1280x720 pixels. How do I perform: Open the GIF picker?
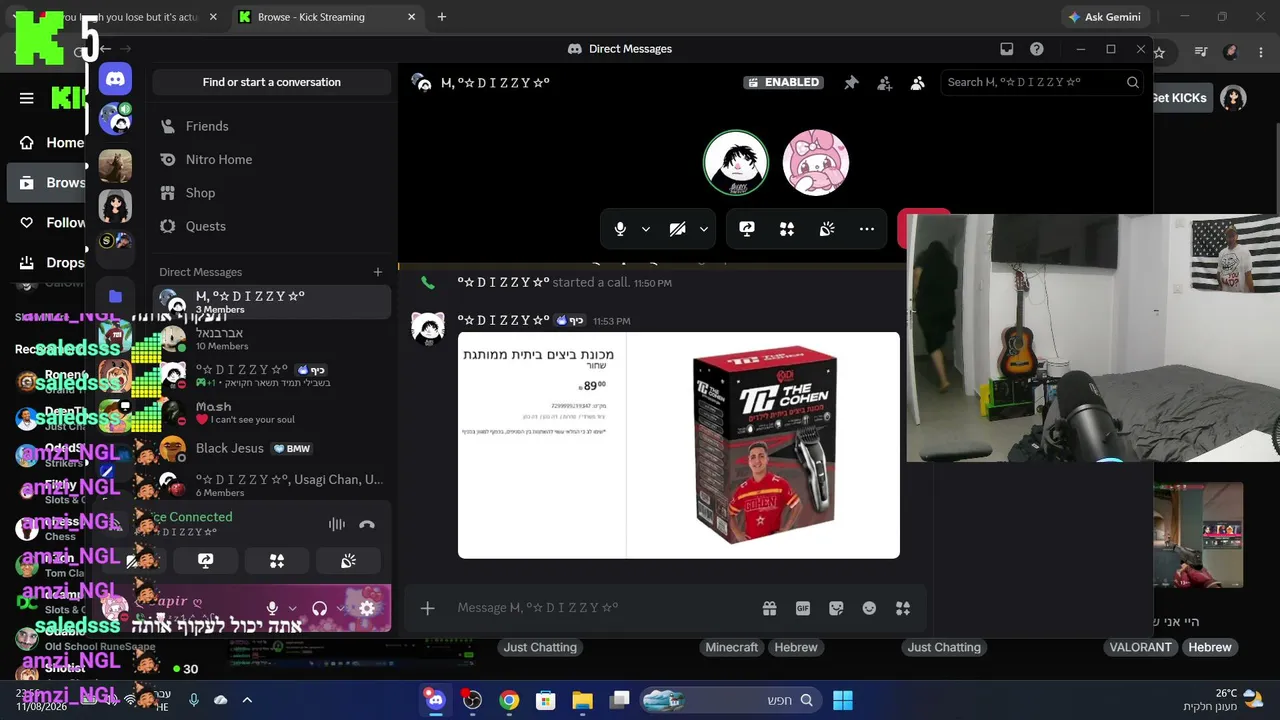tap(802, 608)
